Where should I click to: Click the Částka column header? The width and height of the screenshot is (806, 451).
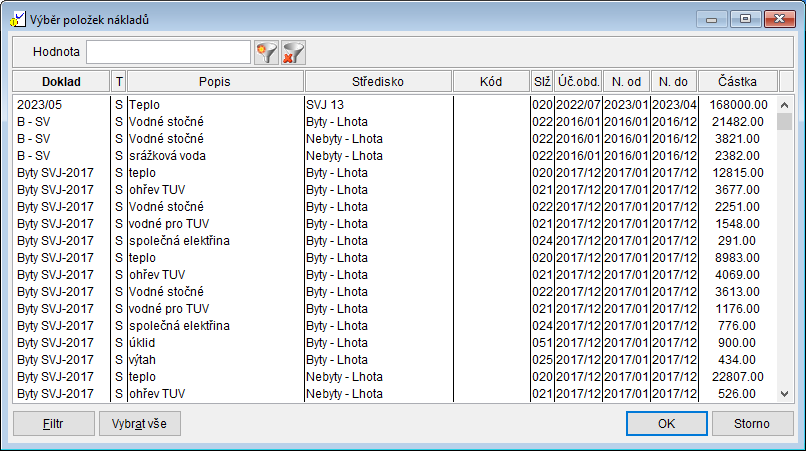pos(737,81)
